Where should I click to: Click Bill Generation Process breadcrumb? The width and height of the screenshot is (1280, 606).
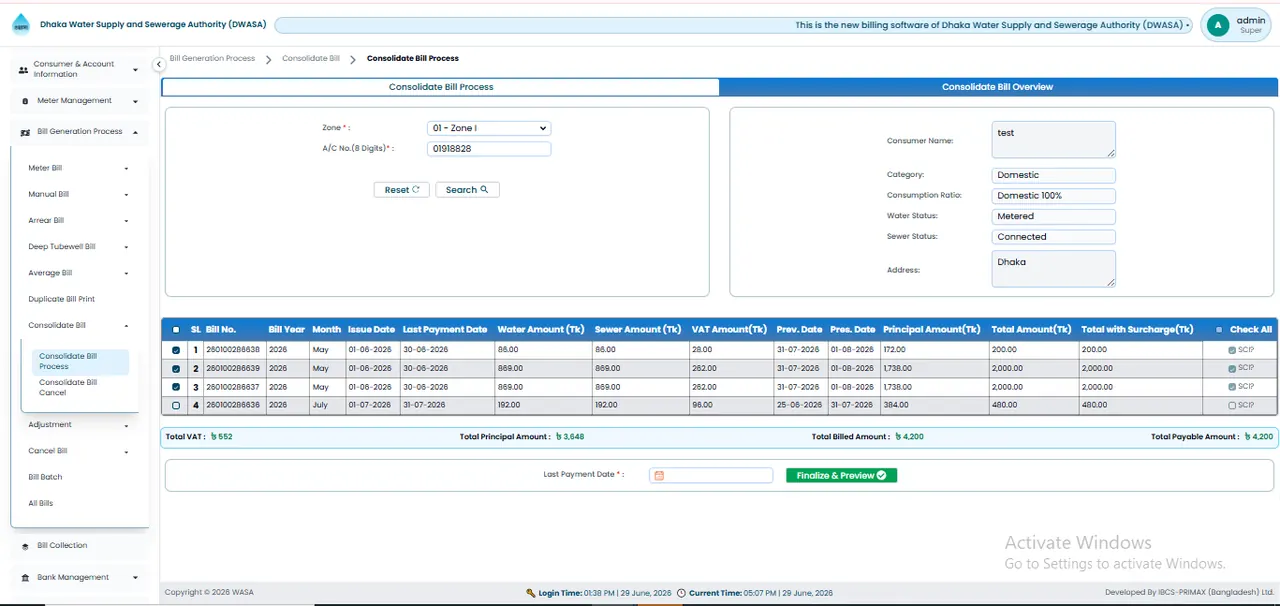coord(212,59)
